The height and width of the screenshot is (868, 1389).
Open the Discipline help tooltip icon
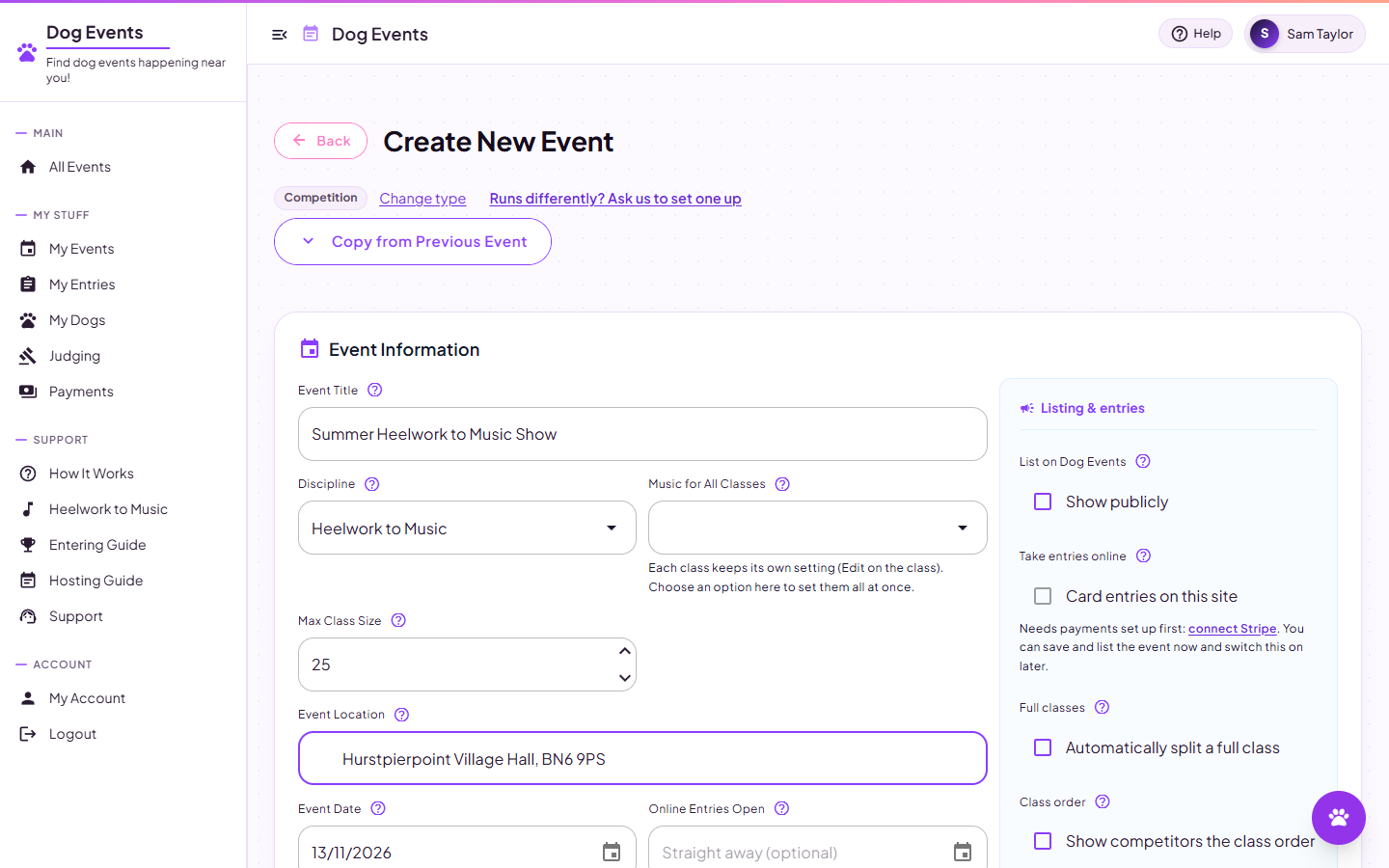click(372, 484)
